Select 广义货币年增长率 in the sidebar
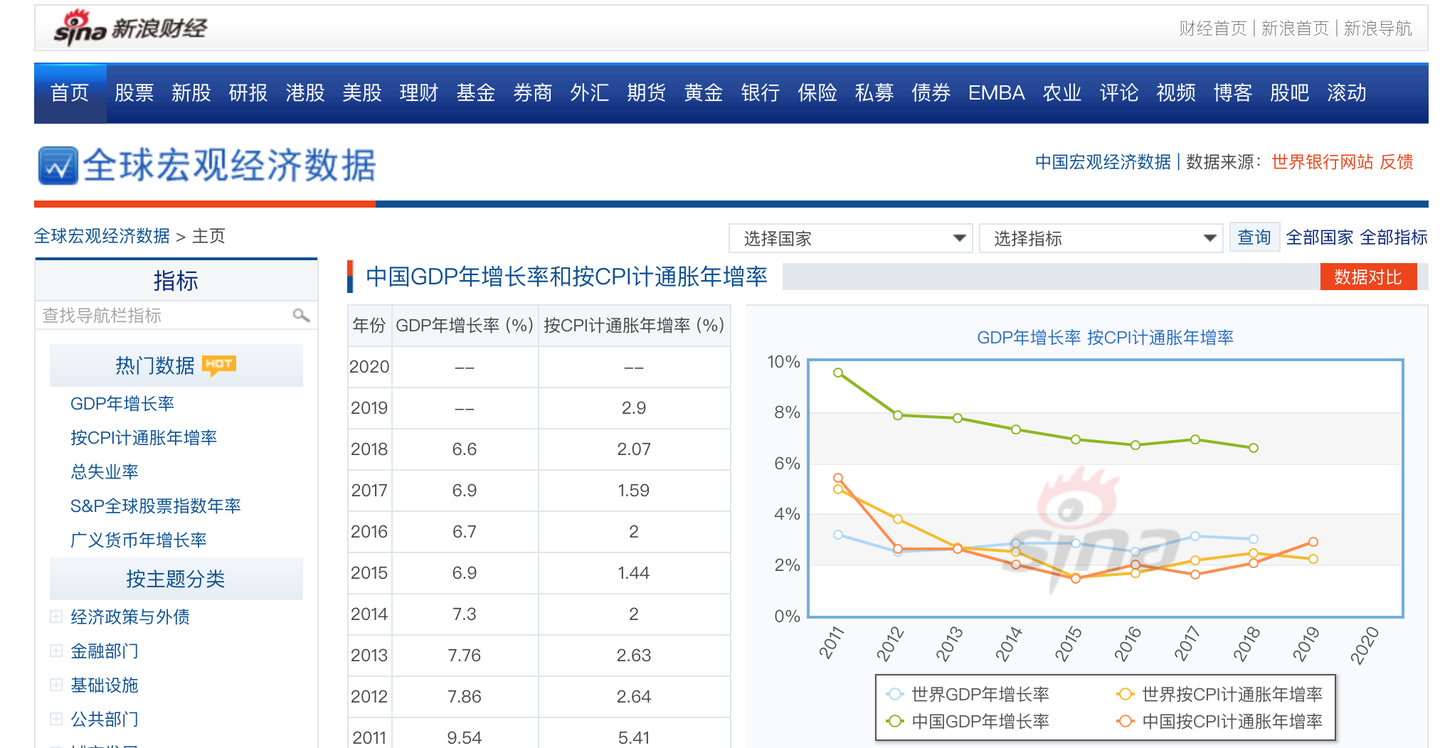This screenshot has width=1440, height=748. pyautogui.click(x=139, y=540)
